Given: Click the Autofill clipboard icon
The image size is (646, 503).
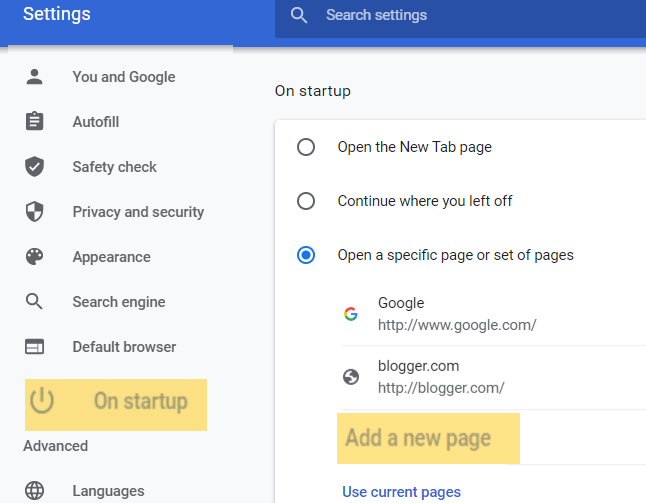Looking at the screenshot, I should (x=35, y=122).
